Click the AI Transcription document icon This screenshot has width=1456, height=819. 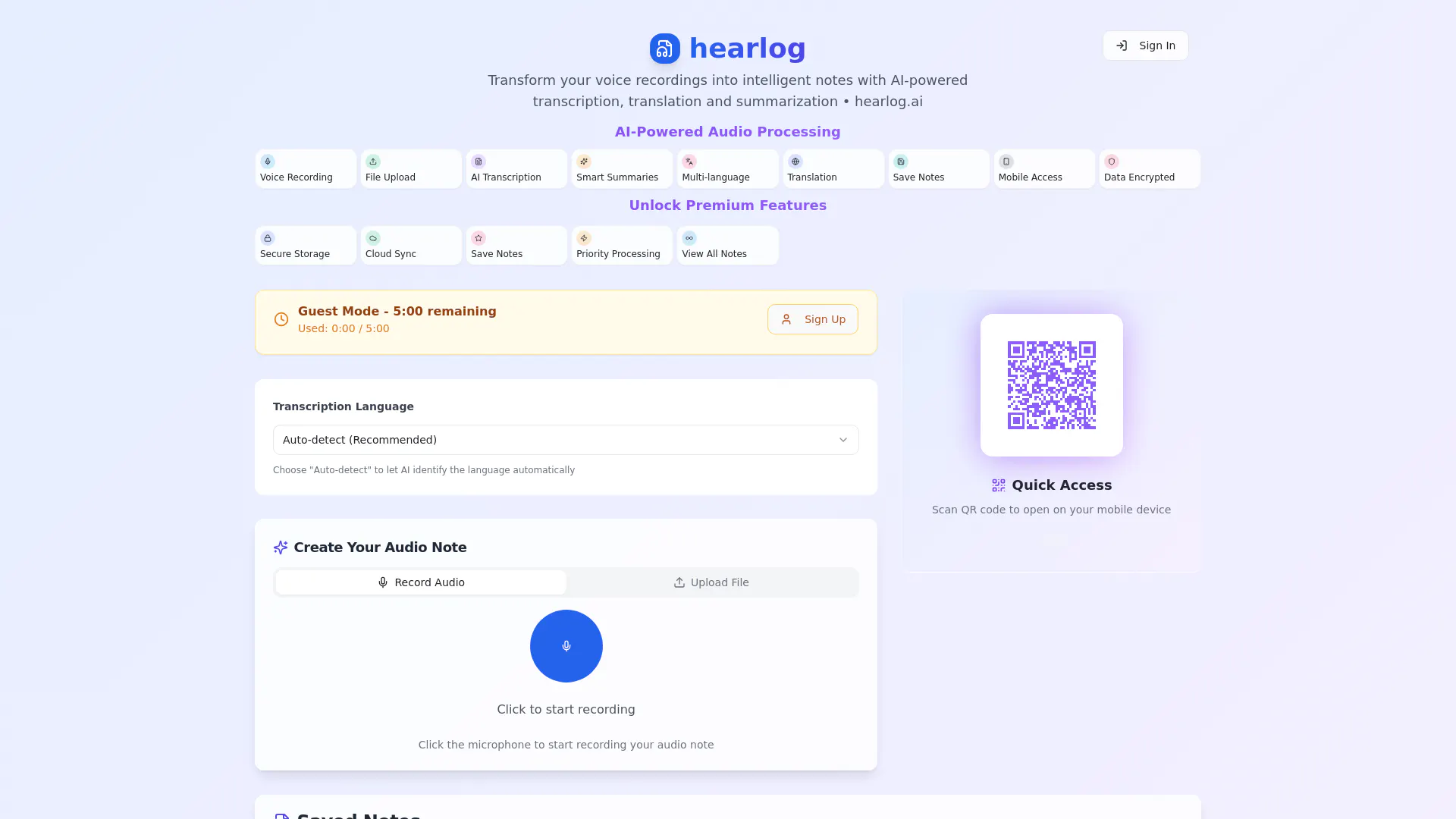click(479, 162)
